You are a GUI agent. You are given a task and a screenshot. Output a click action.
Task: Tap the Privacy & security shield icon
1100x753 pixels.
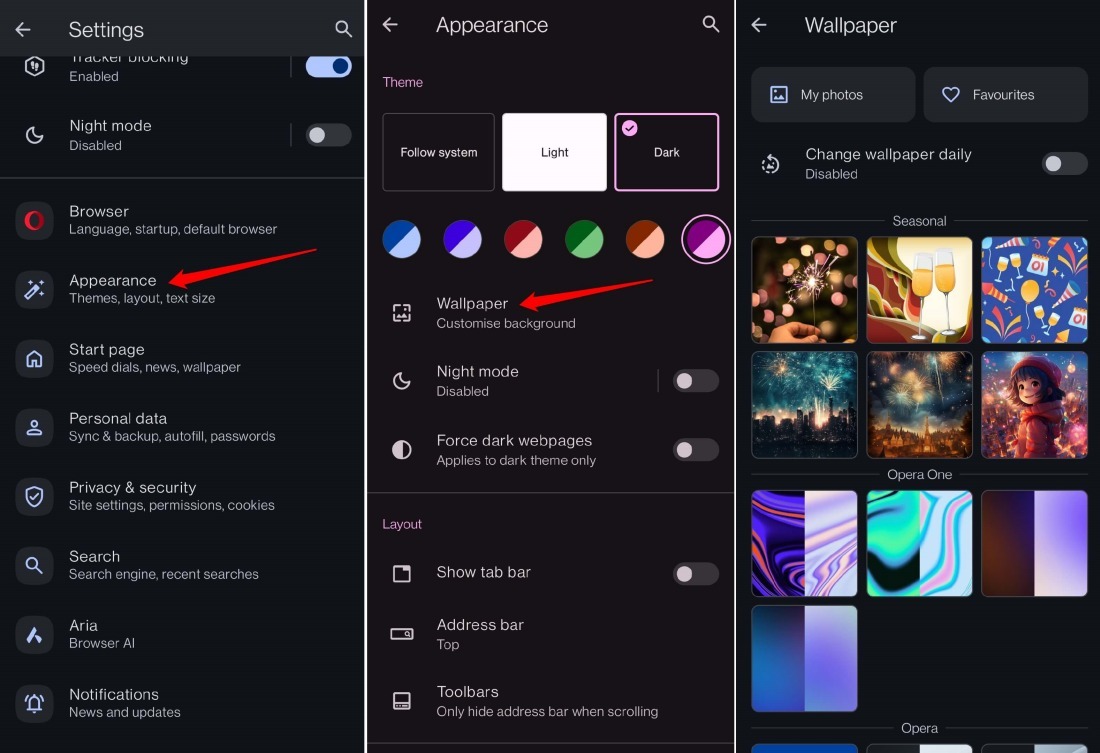click(x=34, y=496)
